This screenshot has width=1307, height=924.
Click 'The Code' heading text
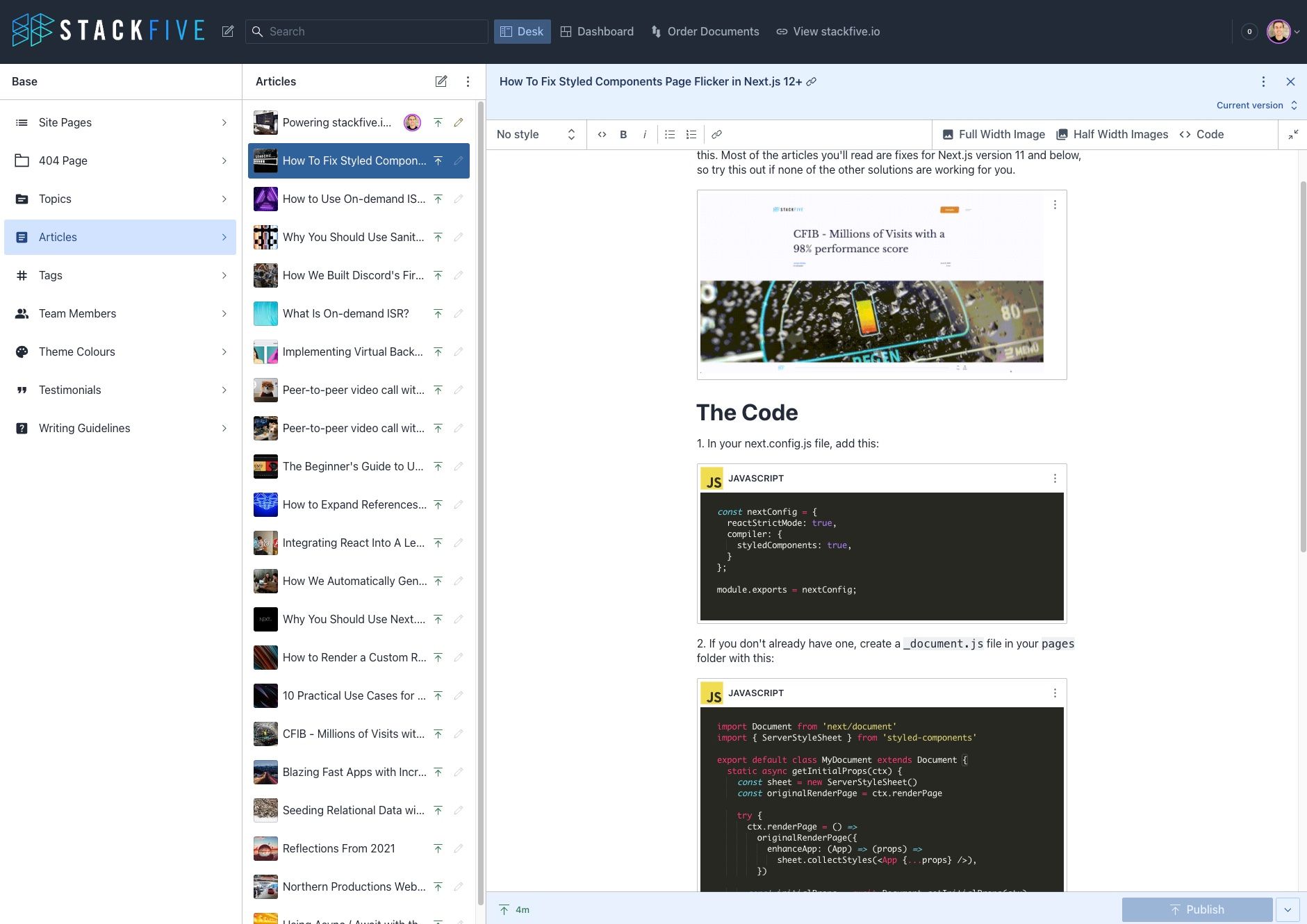click(747, 413)
